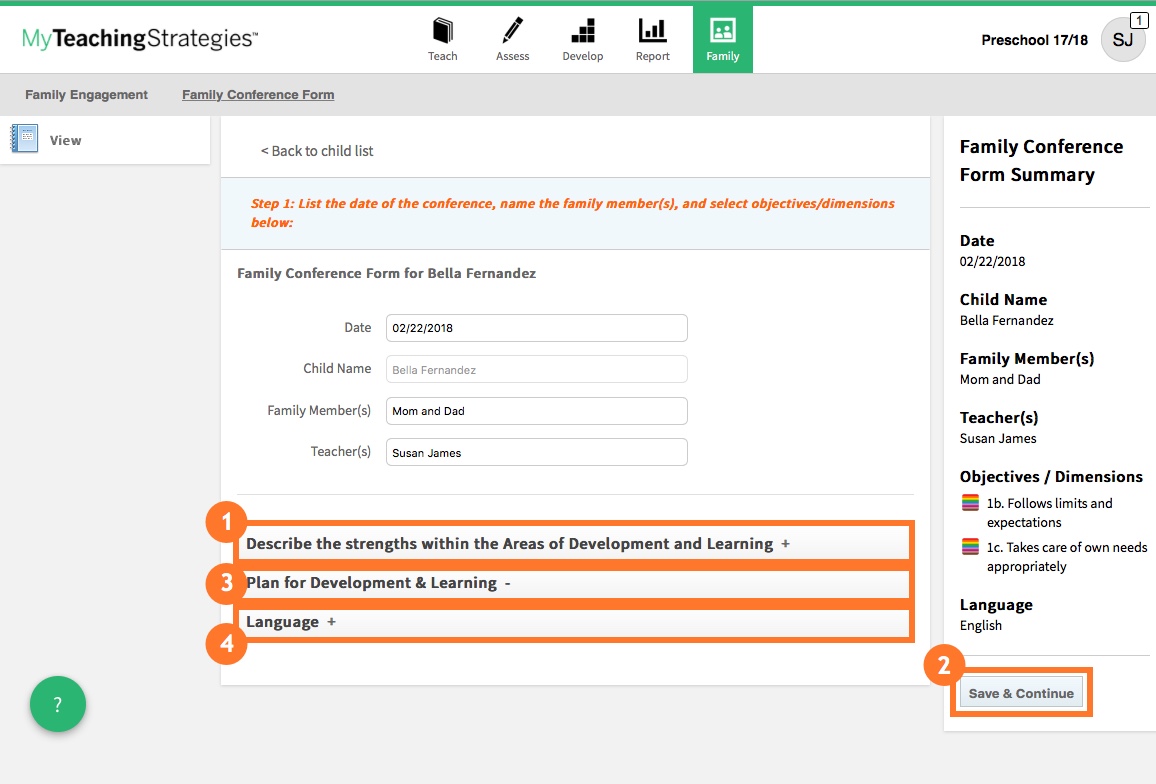Open the Family Conference Form tab
Viewport: 1156px width, 784px height.
[257, 94]
